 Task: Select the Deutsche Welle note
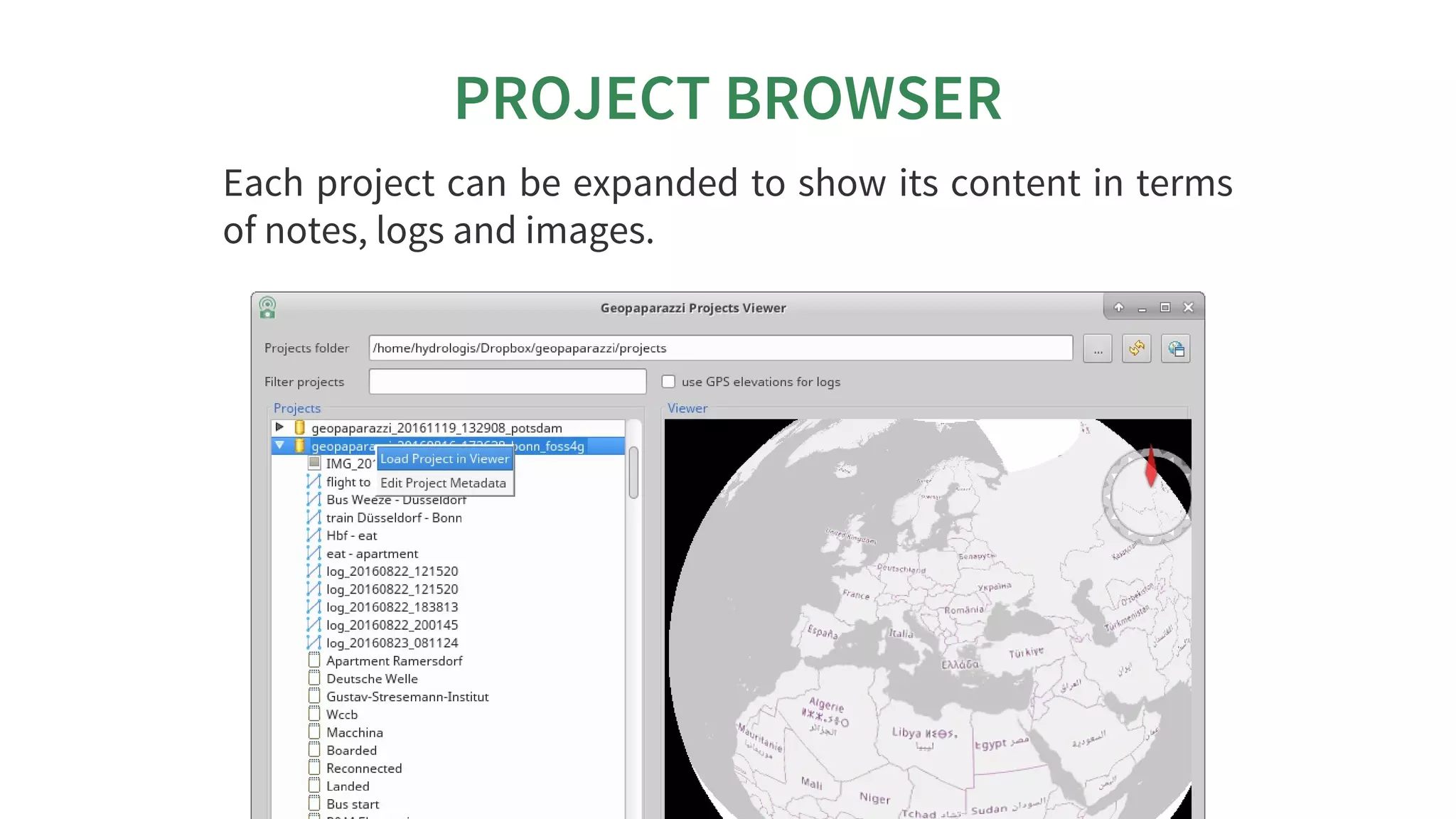click(x=372, y=679)
